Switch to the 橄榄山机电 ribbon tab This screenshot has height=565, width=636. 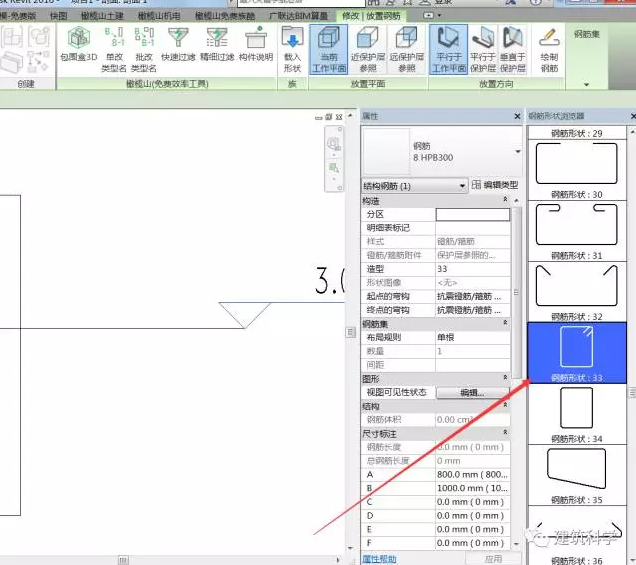pos(159,16)
